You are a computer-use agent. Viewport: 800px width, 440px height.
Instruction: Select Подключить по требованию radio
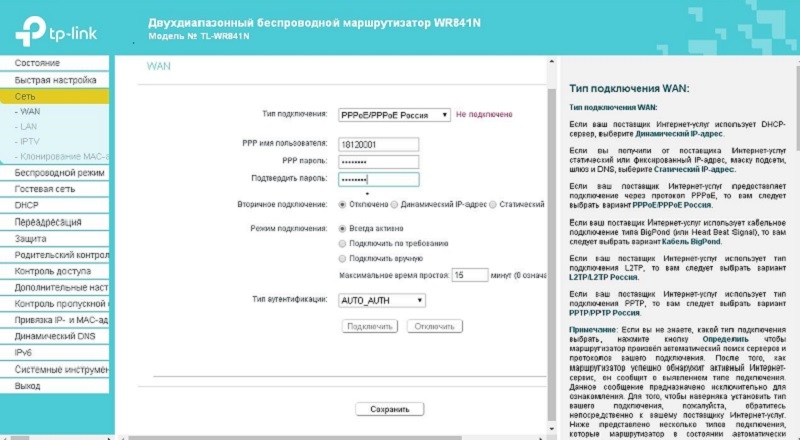(342, 243)
